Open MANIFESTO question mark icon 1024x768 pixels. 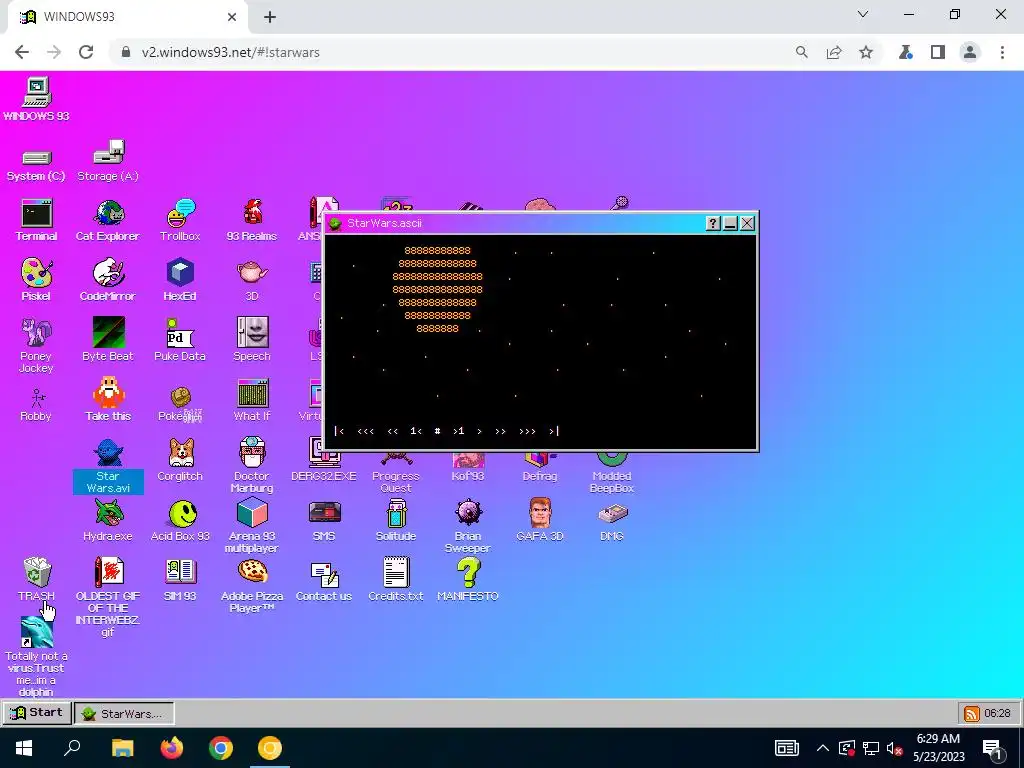[x=468, y=572]
